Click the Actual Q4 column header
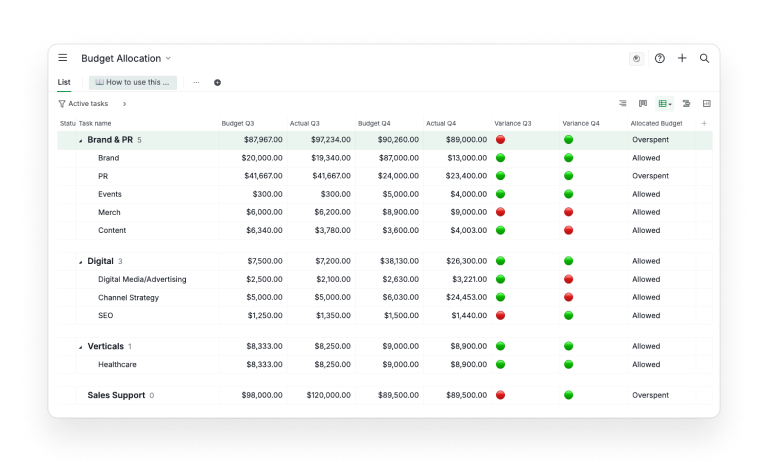This screenshot has height=462, width=768. [x=441, y=123]
